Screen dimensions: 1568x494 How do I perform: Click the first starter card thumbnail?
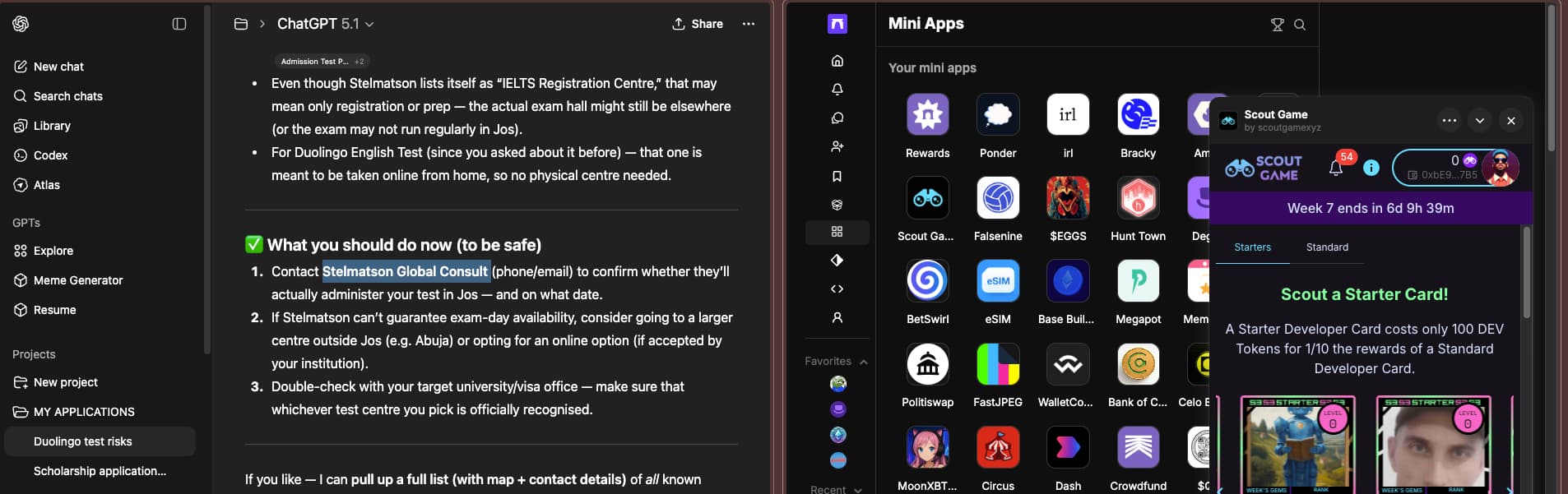pyautogui.click(x=1296, y=444)
